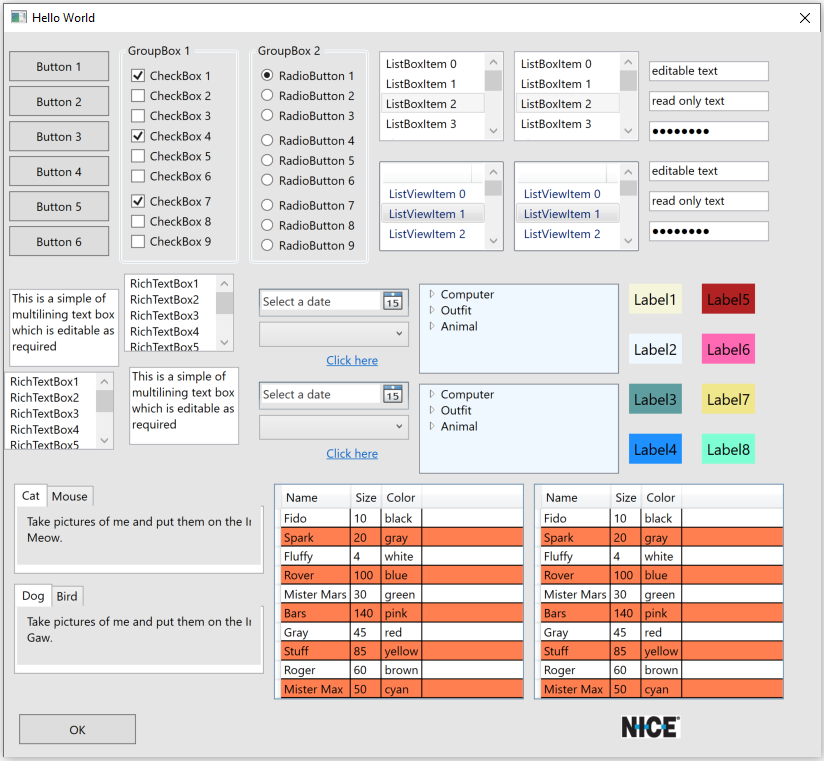Expand the Animal node in the second tree view
This screenshot has height=761, width=824.
(432, 427)
